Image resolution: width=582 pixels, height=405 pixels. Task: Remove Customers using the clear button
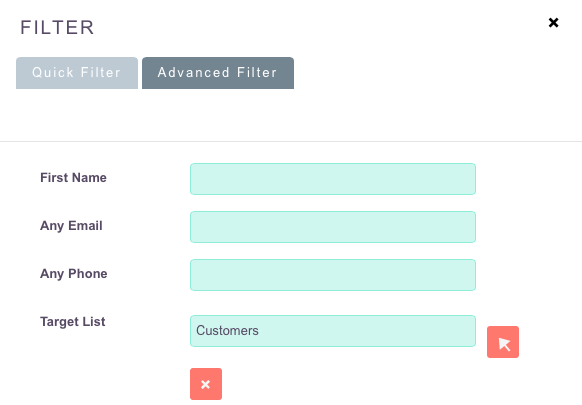pyautogui.click(x=206, y=384)
